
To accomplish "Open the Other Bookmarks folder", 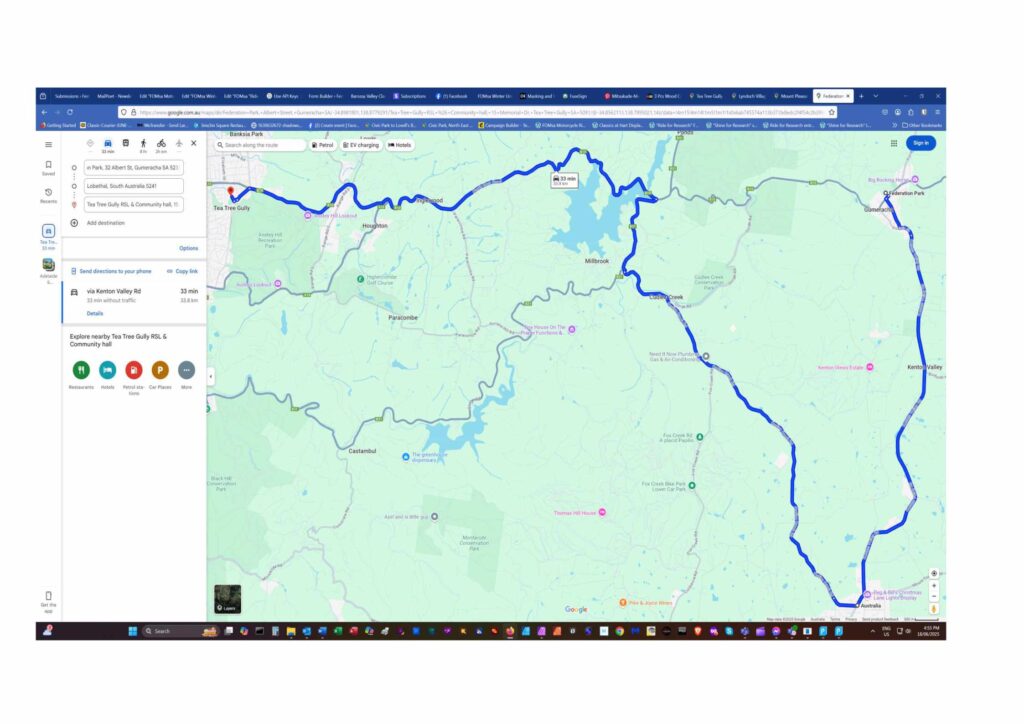I will tap(922, 125).
